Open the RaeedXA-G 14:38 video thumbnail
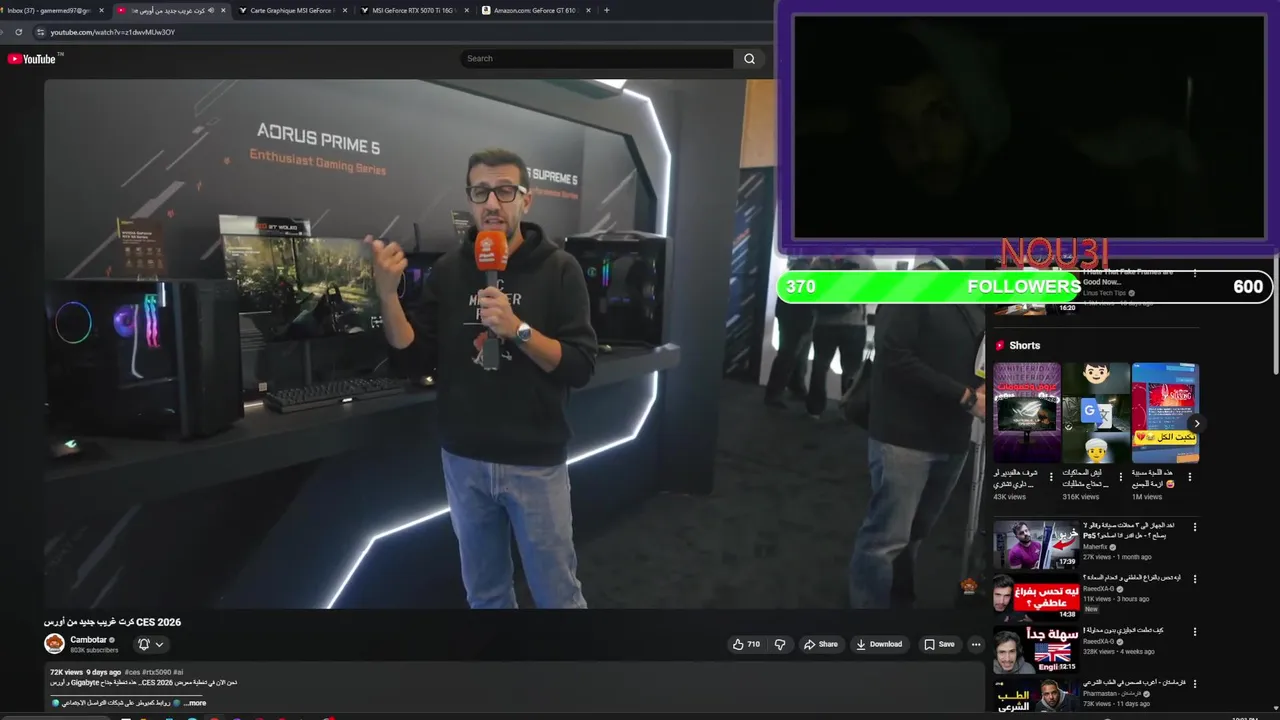The height and width of the screenshot is (720, 1280). click(x=1036, y=597)
